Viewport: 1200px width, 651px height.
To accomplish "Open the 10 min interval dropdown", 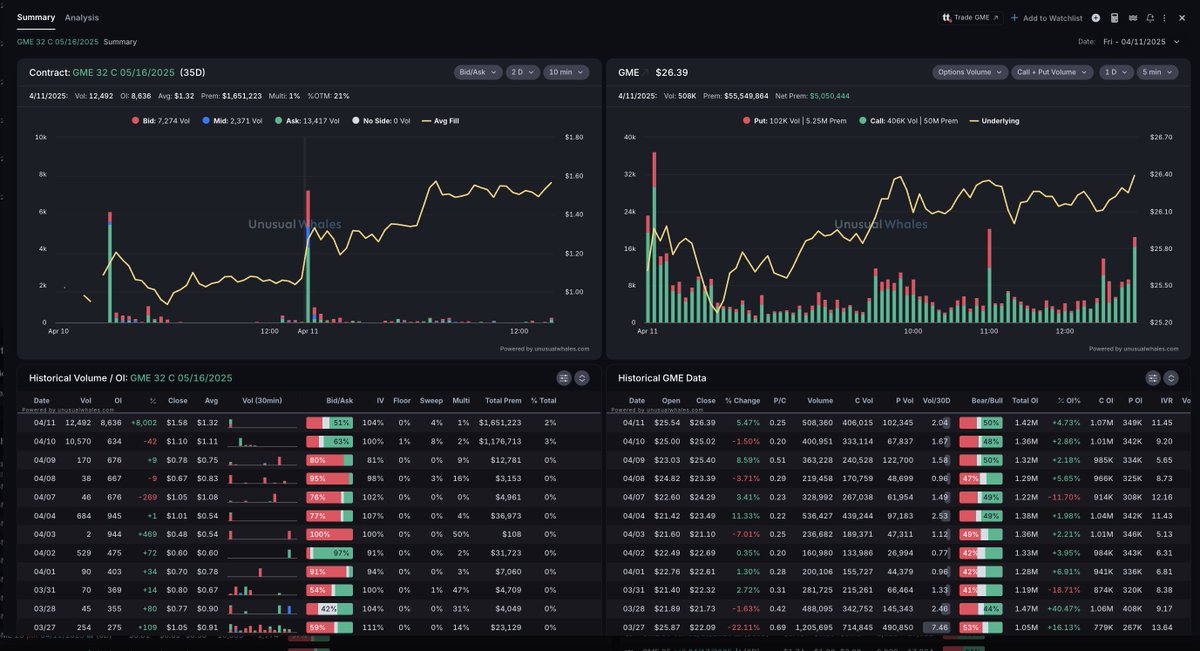I will pyautogui.click(x=567, y=72).
